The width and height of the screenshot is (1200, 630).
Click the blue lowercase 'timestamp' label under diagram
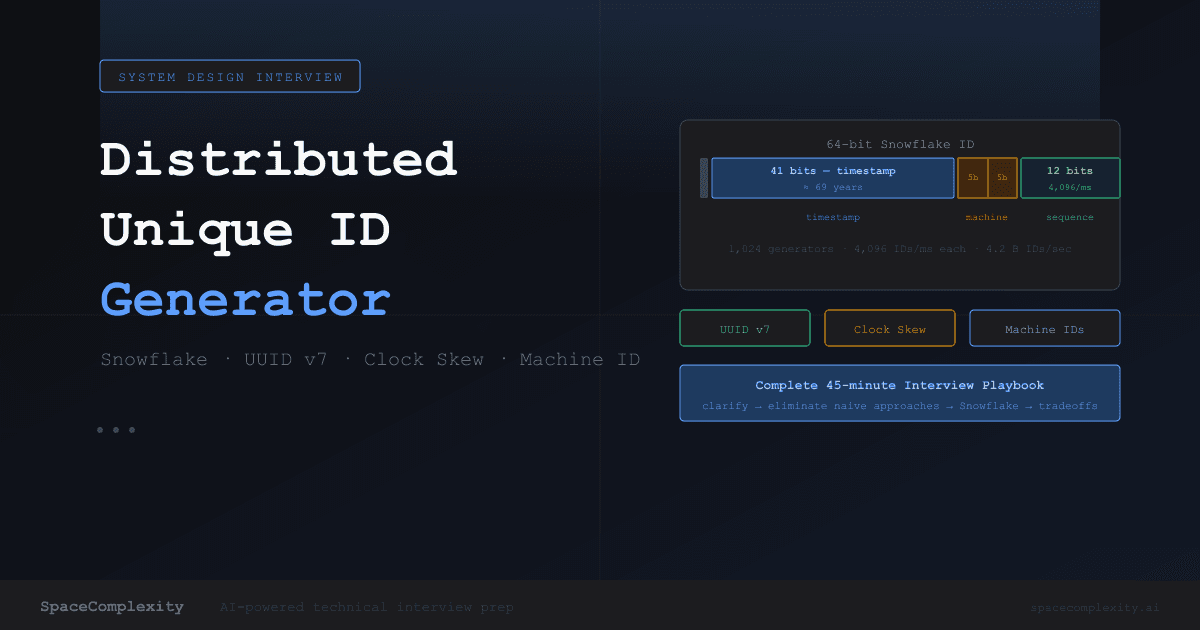click(833, 217)
